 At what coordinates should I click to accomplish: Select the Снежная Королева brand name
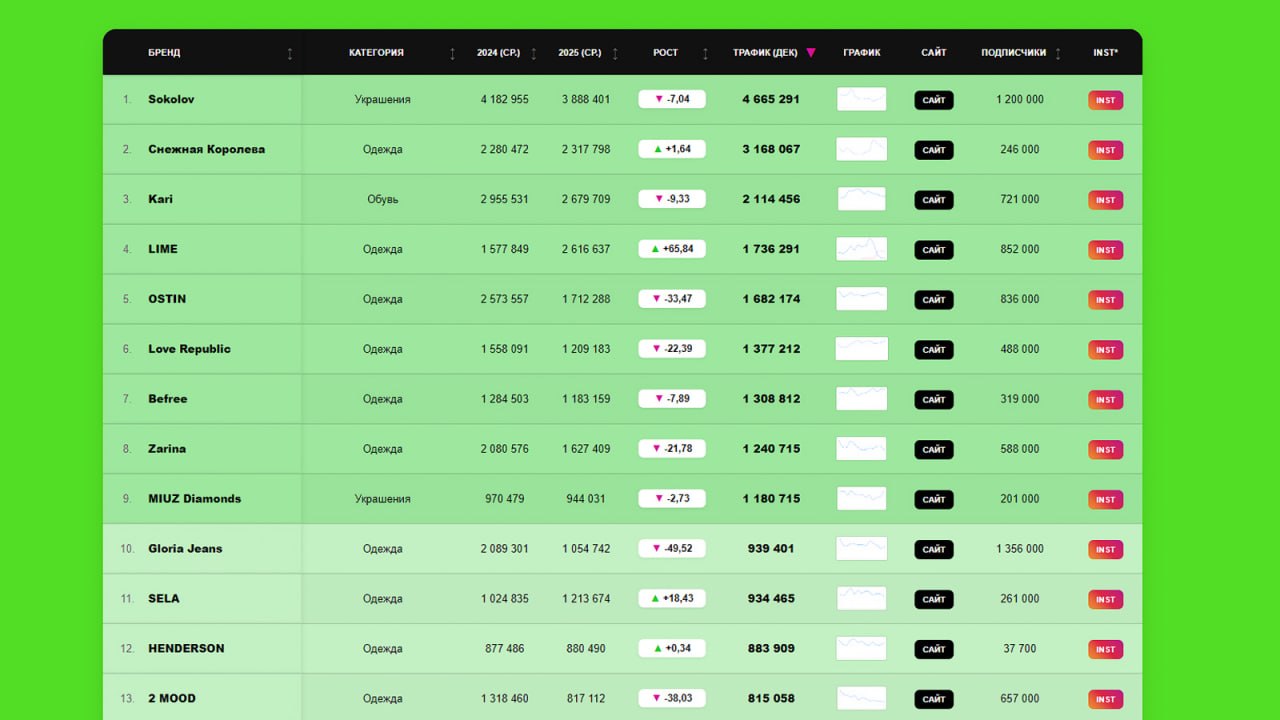pos(207,149)
